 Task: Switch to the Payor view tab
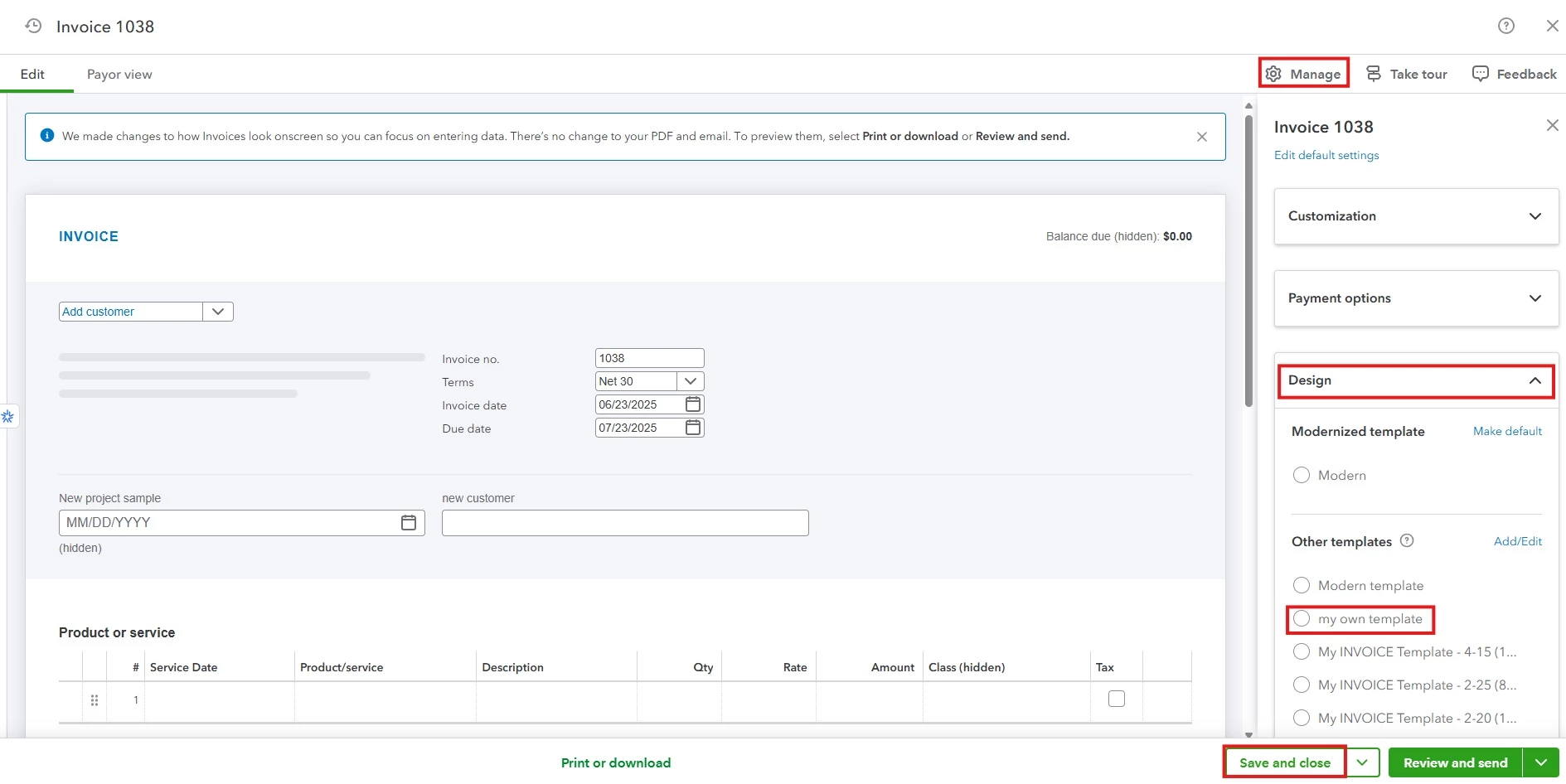pos(119,74)
